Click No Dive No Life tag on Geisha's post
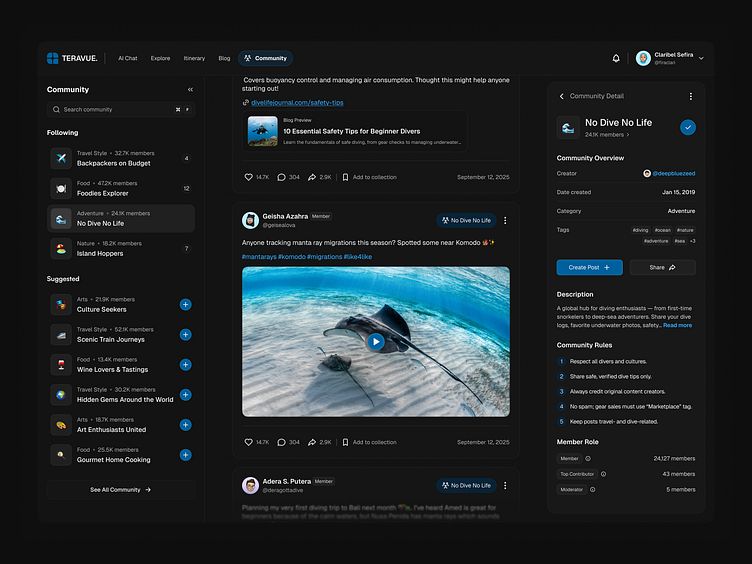 coord(467,220)
